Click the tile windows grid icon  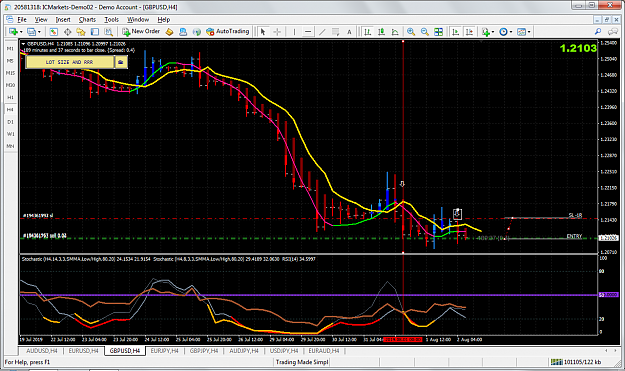[x=438, y=32]
